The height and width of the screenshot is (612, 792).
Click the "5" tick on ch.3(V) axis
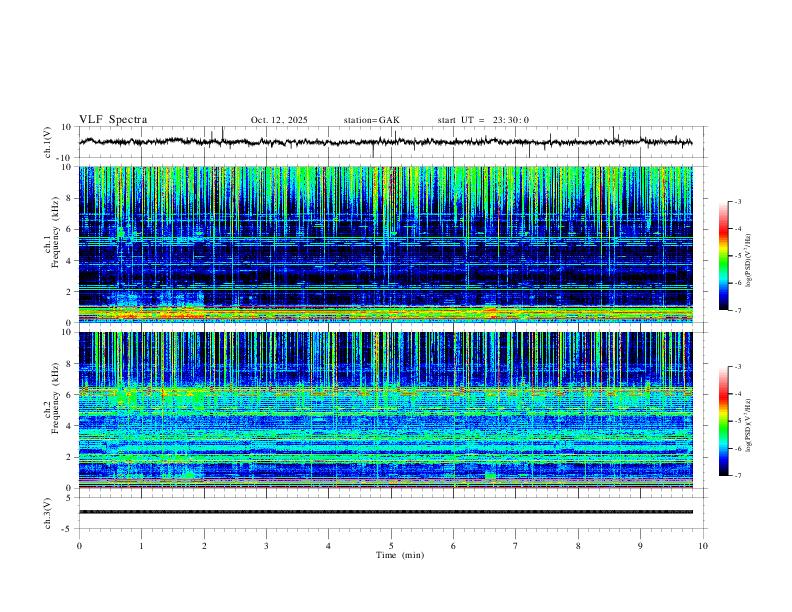click(x=70, y=498)
